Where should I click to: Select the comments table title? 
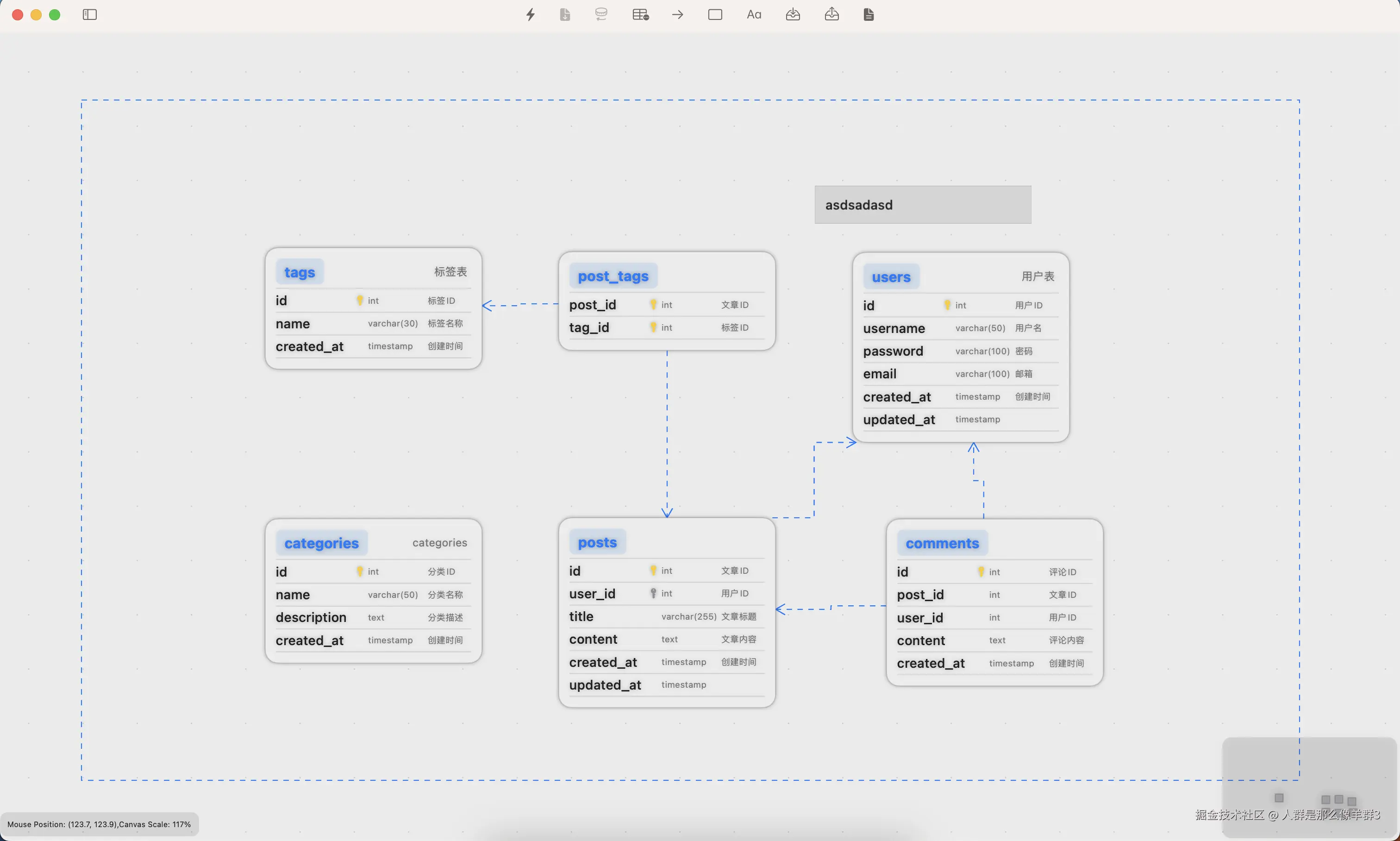[x=942, y=544]
